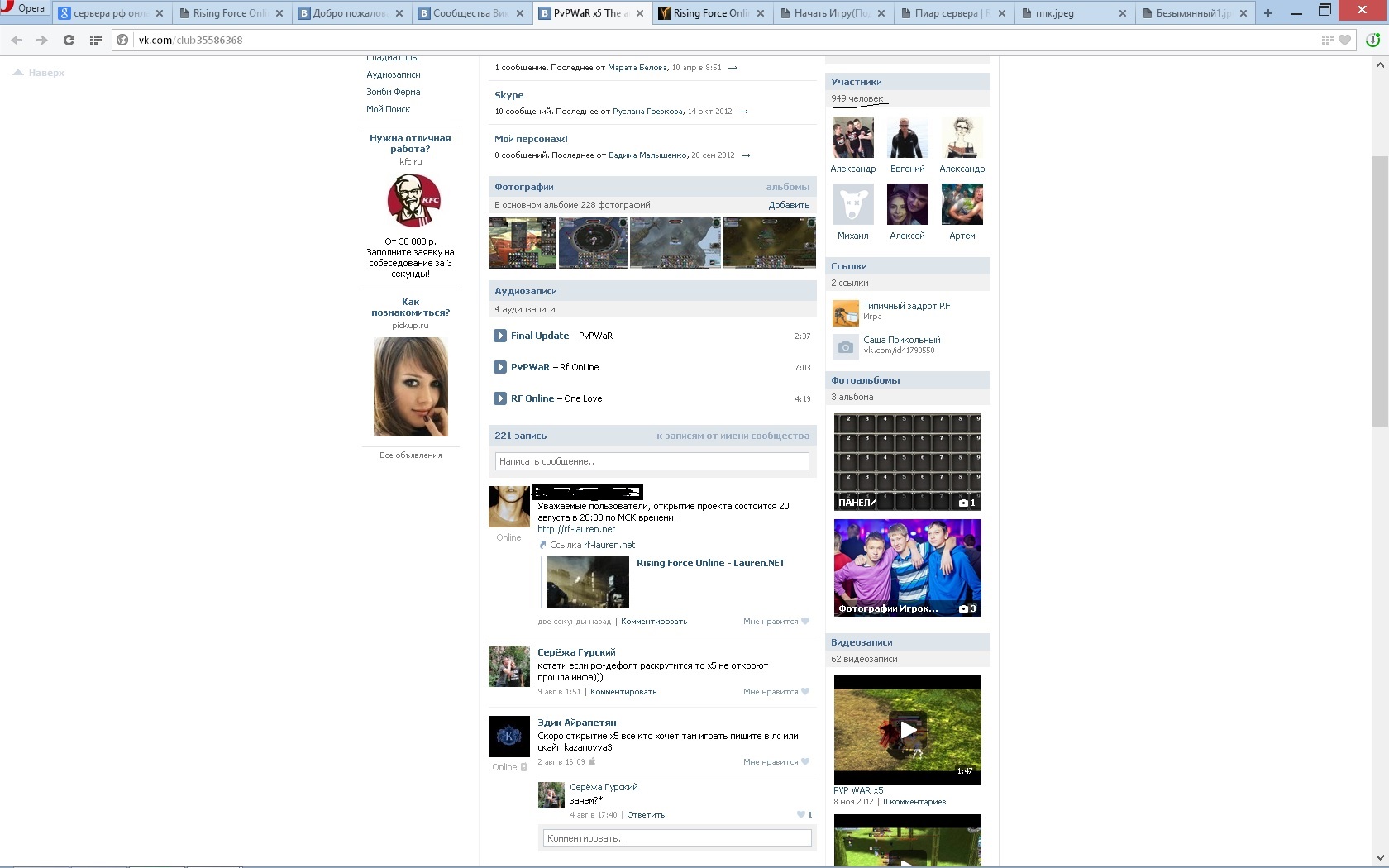Open the Мой персонаж! discussion topic
The height and width of the screenshot is (868, 1389).
(x=531, y=139)
